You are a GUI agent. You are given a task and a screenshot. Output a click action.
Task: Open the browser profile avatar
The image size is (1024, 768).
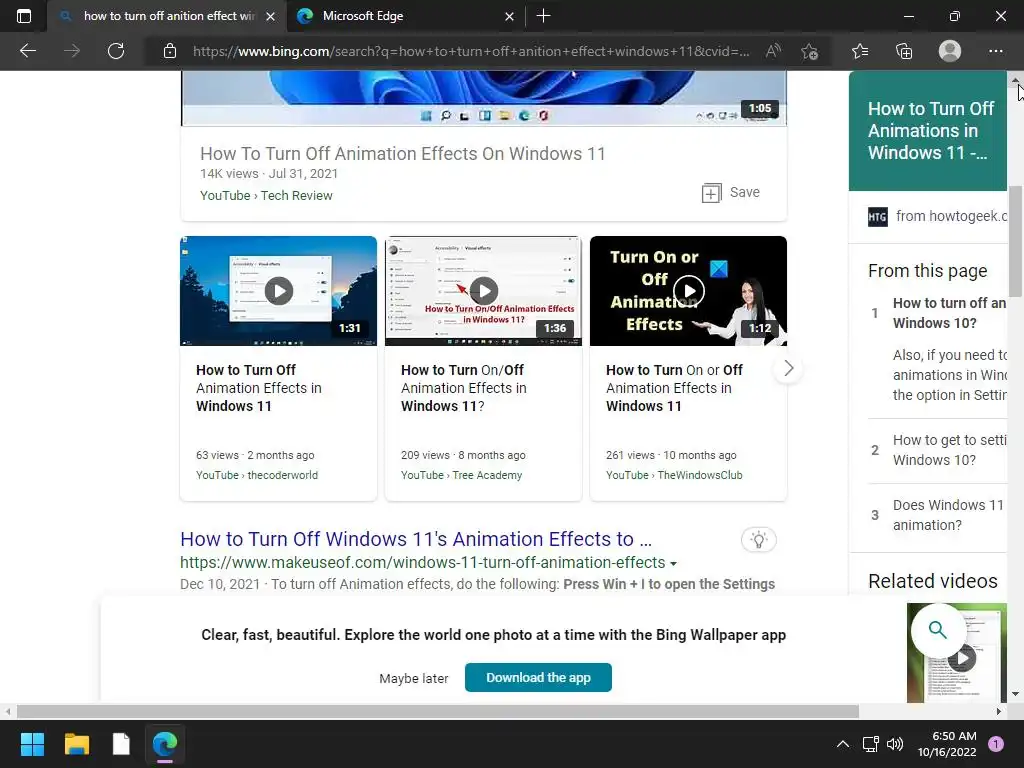pos(950,51)
